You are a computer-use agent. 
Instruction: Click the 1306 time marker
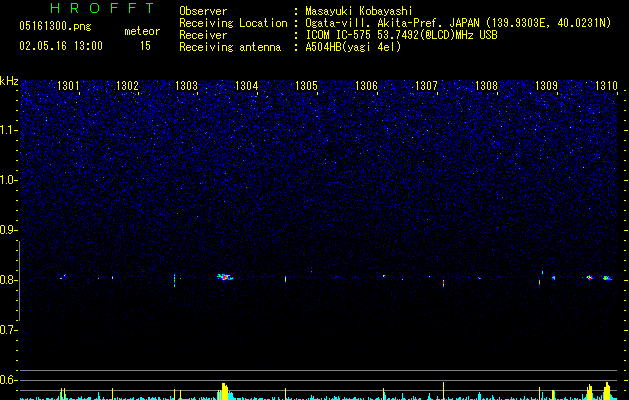coord(367,86)
